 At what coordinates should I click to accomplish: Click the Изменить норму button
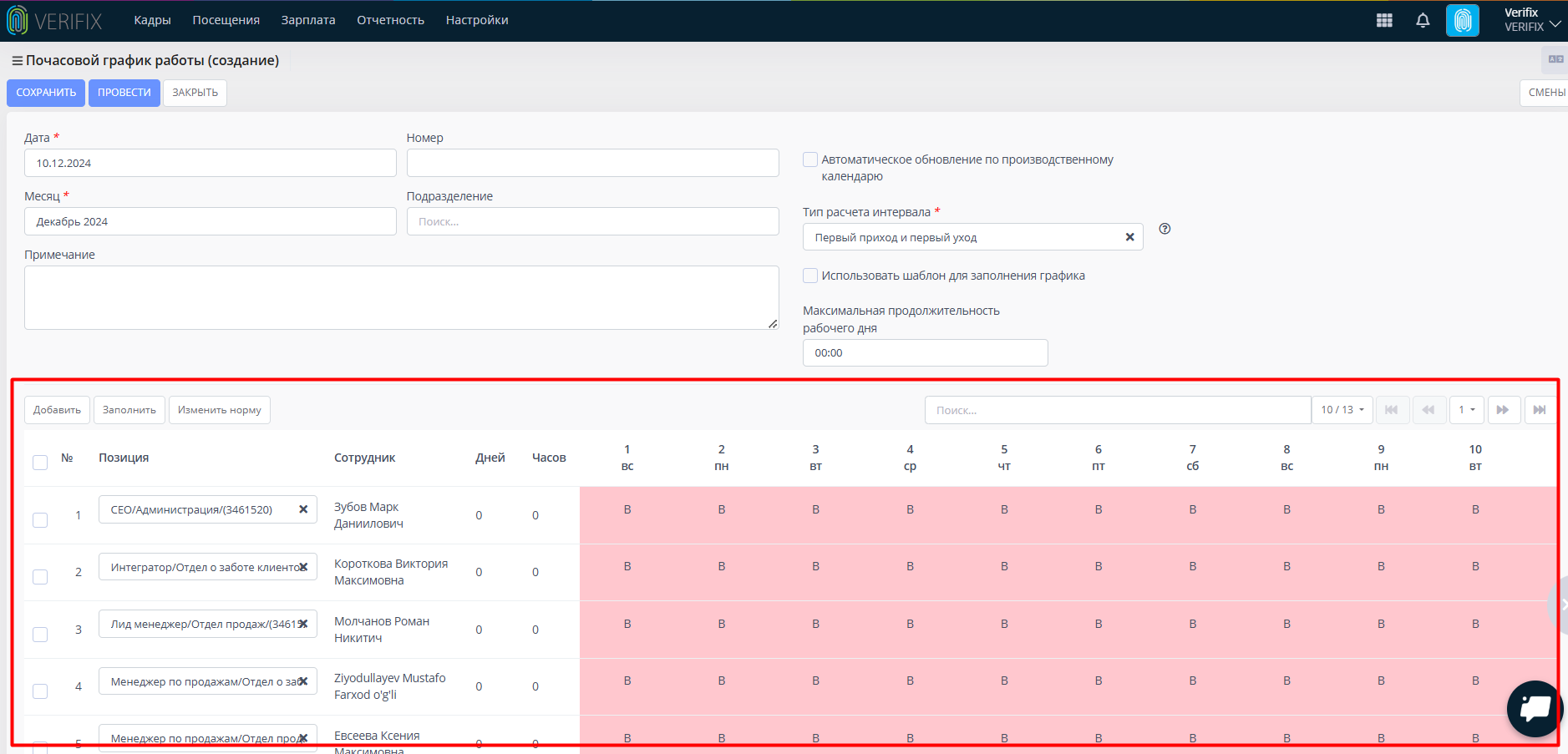(220, 410)
